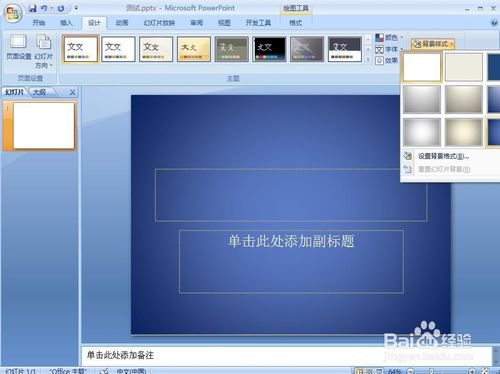Click the Office 主题 status bar label
This screenshot has height=374, width=500.
[68, 371]
